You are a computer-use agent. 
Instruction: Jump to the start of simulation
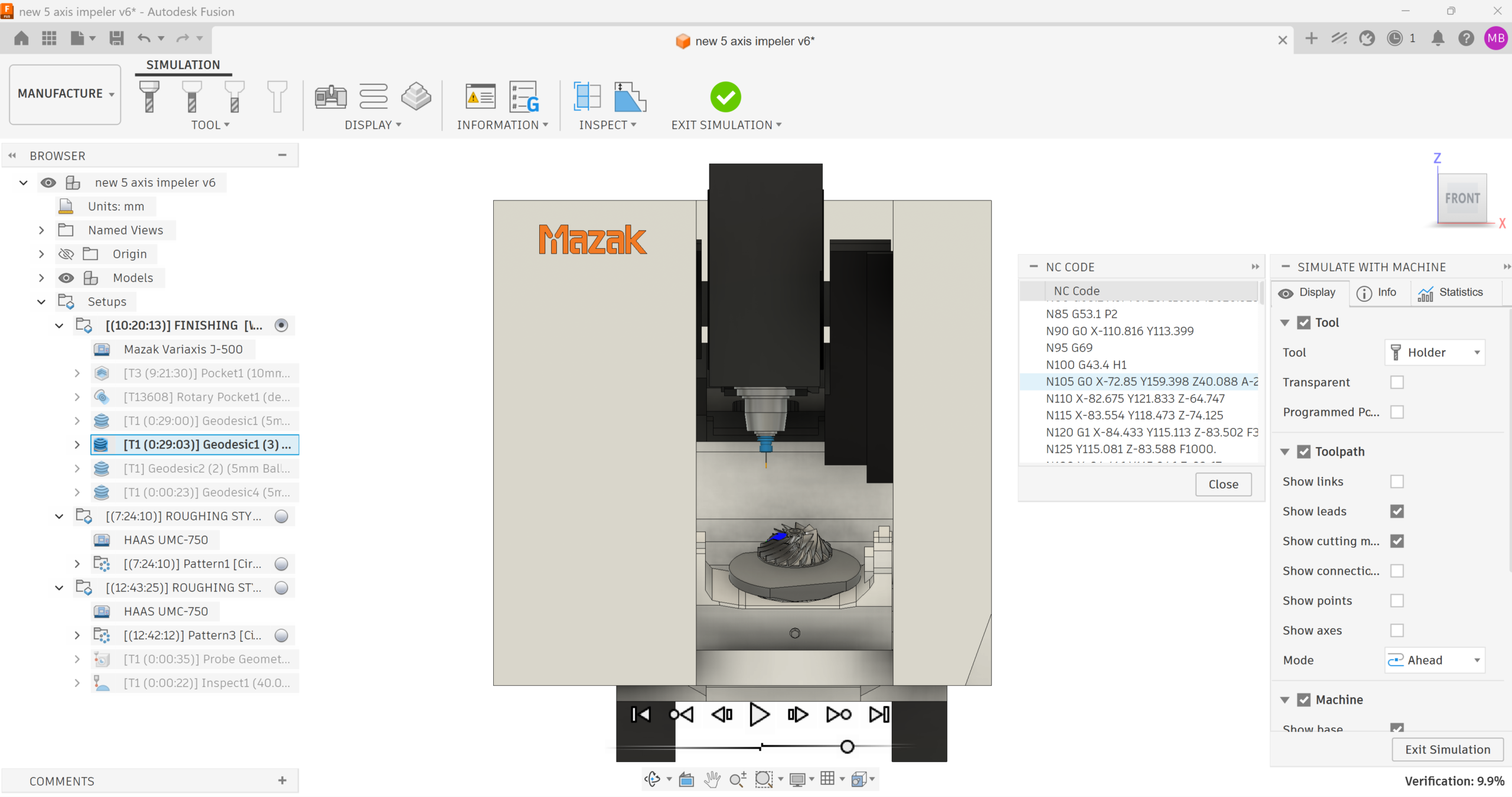click(x=641, y=715)
